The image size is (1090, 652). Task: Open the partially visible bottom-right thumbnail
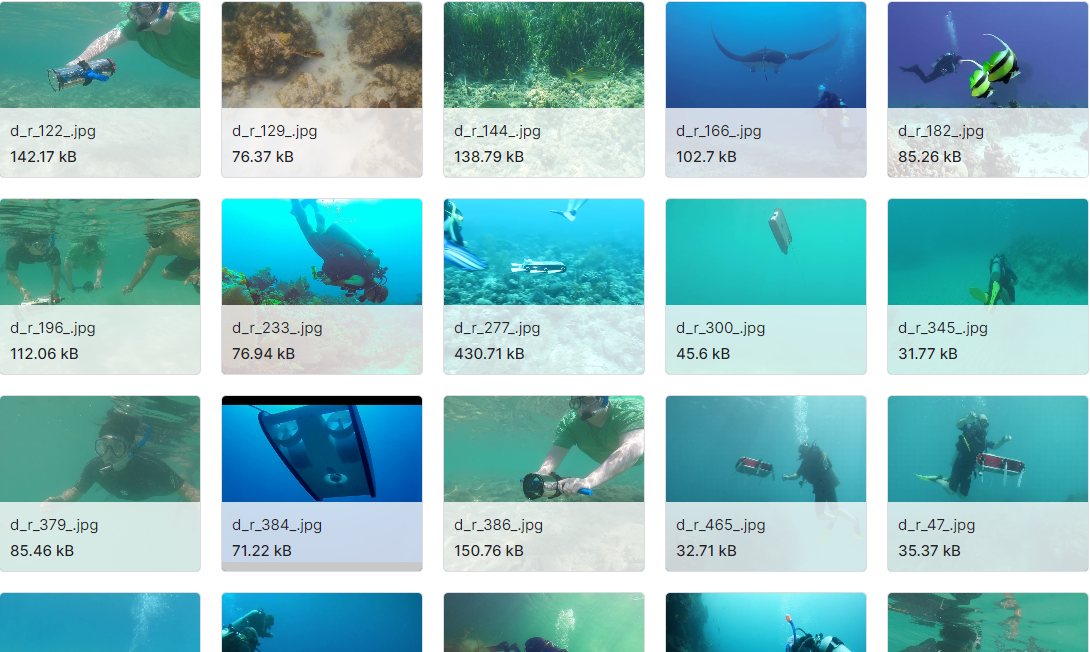coord(987,623)
